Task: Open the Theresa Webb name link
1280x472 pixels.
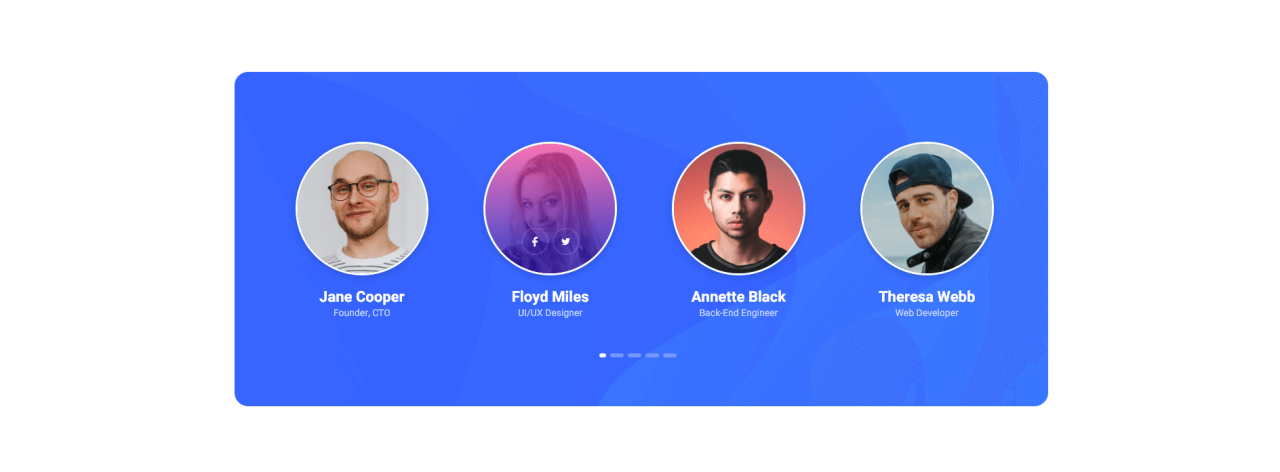Action: click(x=927, y=297)
